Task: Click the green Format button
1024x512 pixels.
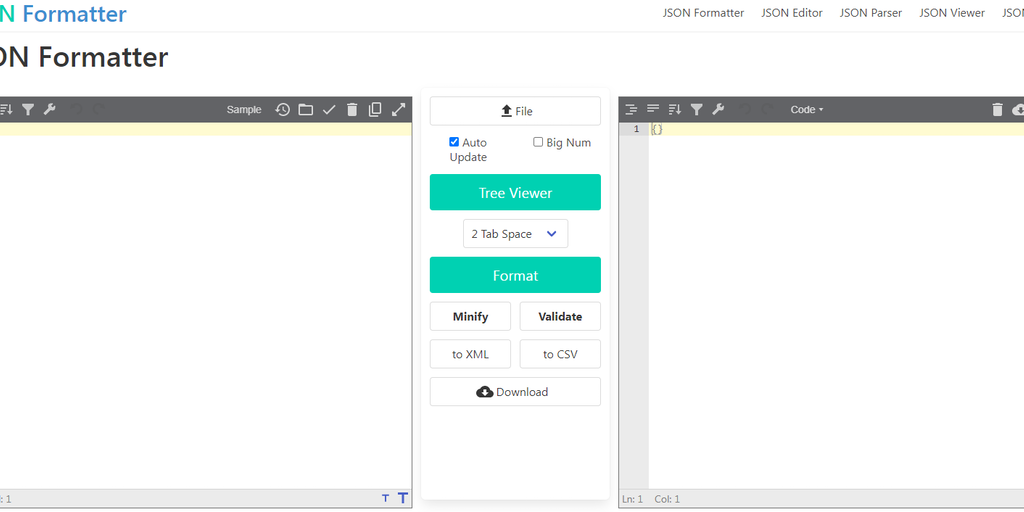Action: 515,275
